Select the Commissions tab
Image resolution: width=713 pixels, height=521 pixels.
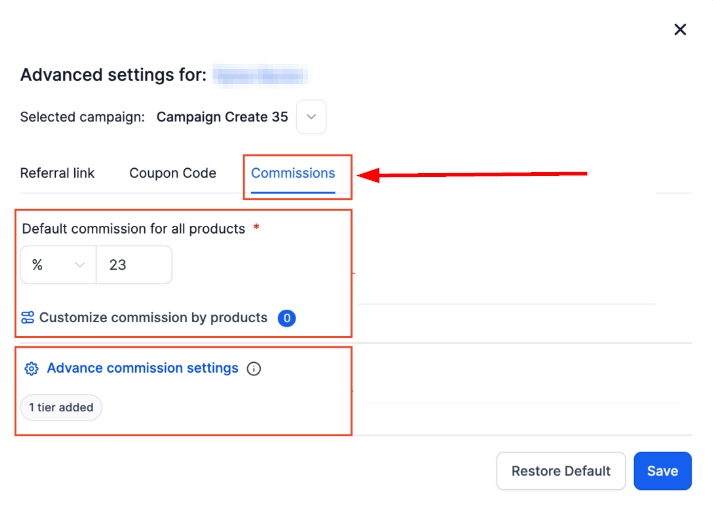point(293,173)
